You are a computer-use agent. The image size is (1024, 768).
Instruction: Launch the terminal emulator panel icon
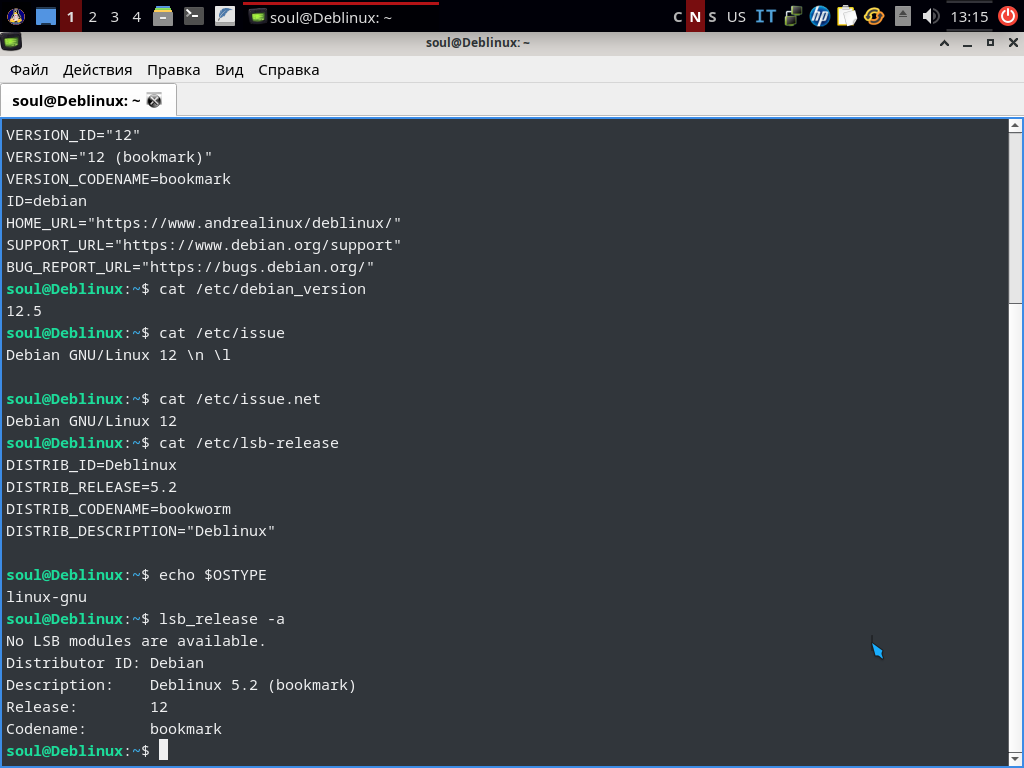(194, 16)
